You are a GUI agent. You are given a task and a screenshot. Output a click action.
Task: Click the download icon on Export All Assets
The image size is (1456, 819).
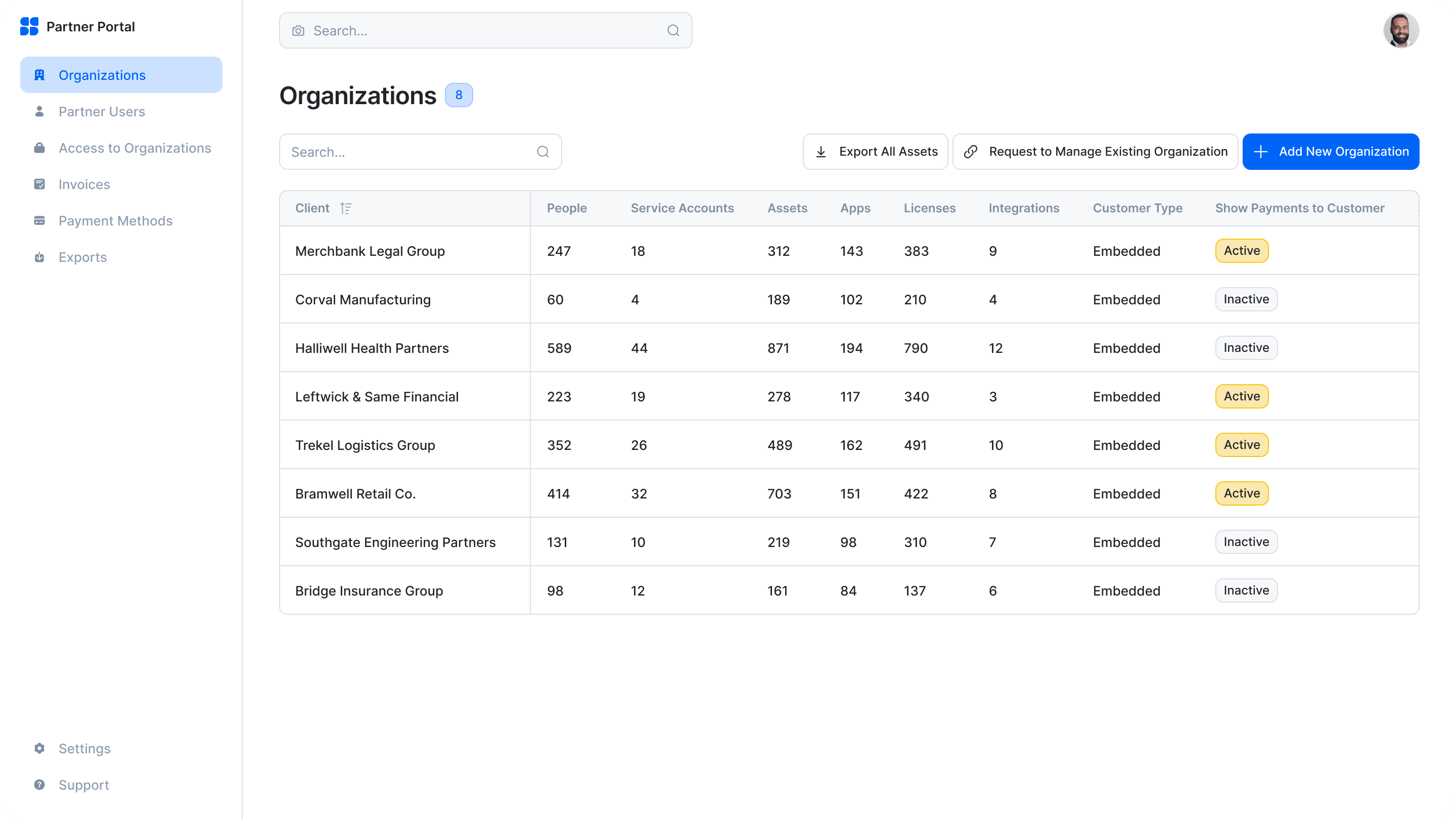(x=821, y=152)
